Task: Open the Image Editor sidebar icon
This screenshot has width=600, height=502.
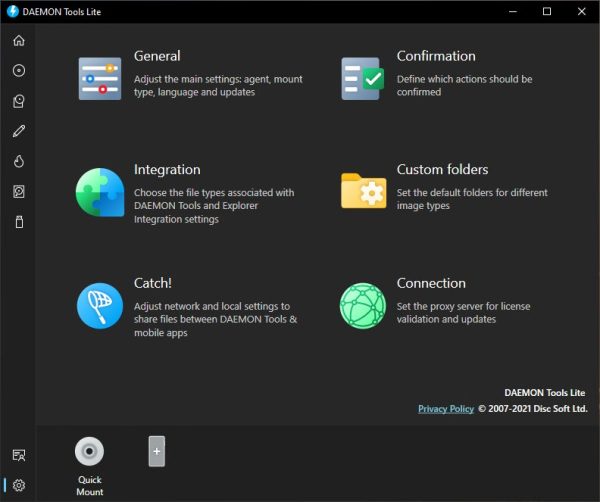Action: [x=19, y=101]
